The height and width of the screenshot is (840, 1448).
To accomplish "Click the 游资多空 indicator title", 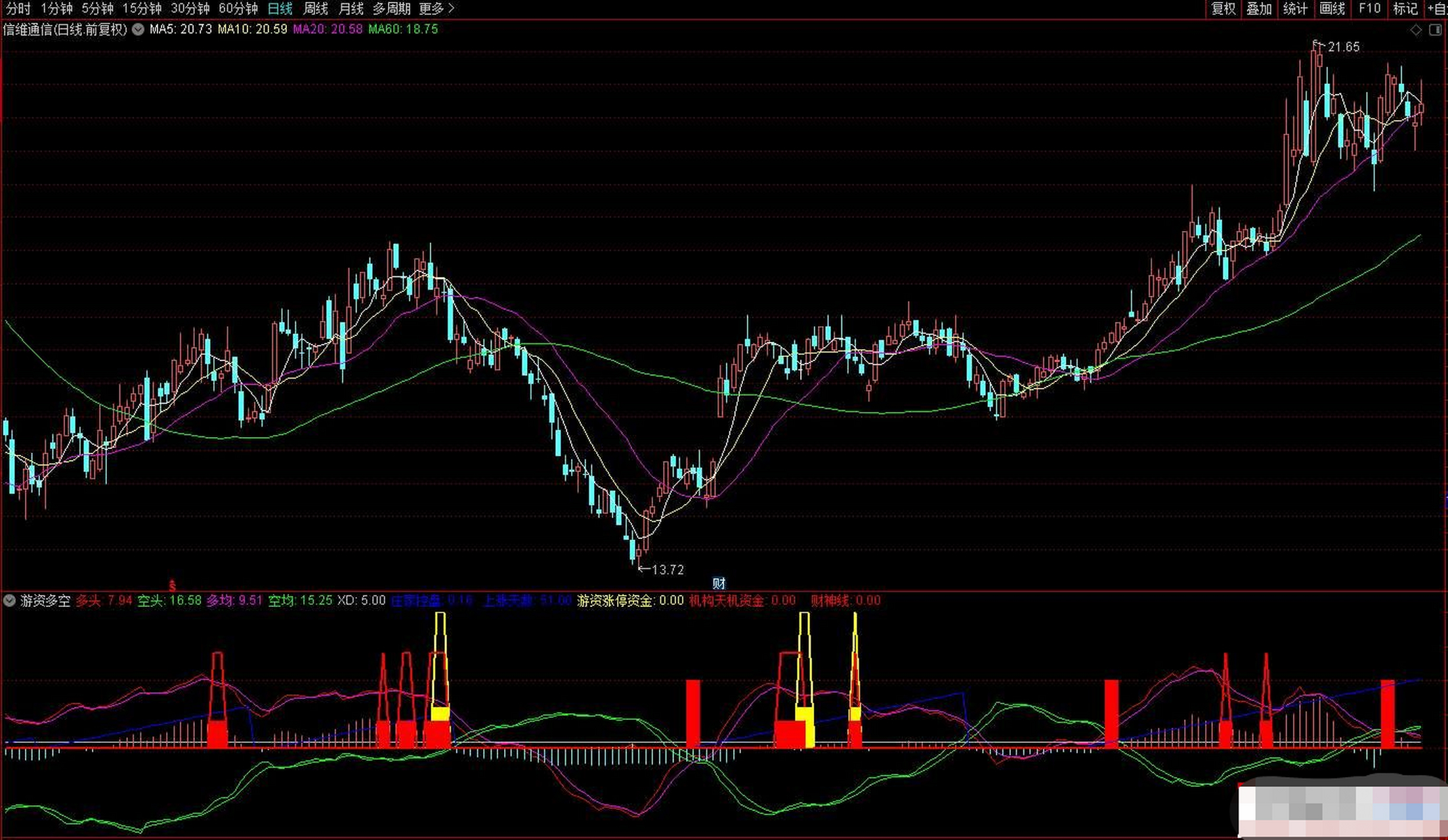I will 45,600.
